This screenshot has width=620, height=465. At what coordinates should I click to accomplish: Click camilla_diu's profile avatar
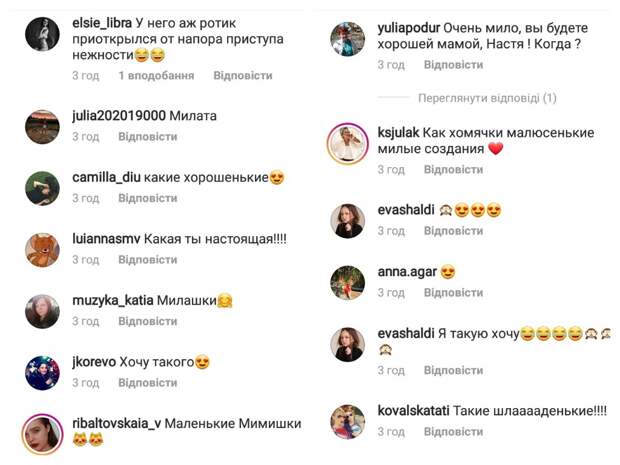tap(42, 189)
